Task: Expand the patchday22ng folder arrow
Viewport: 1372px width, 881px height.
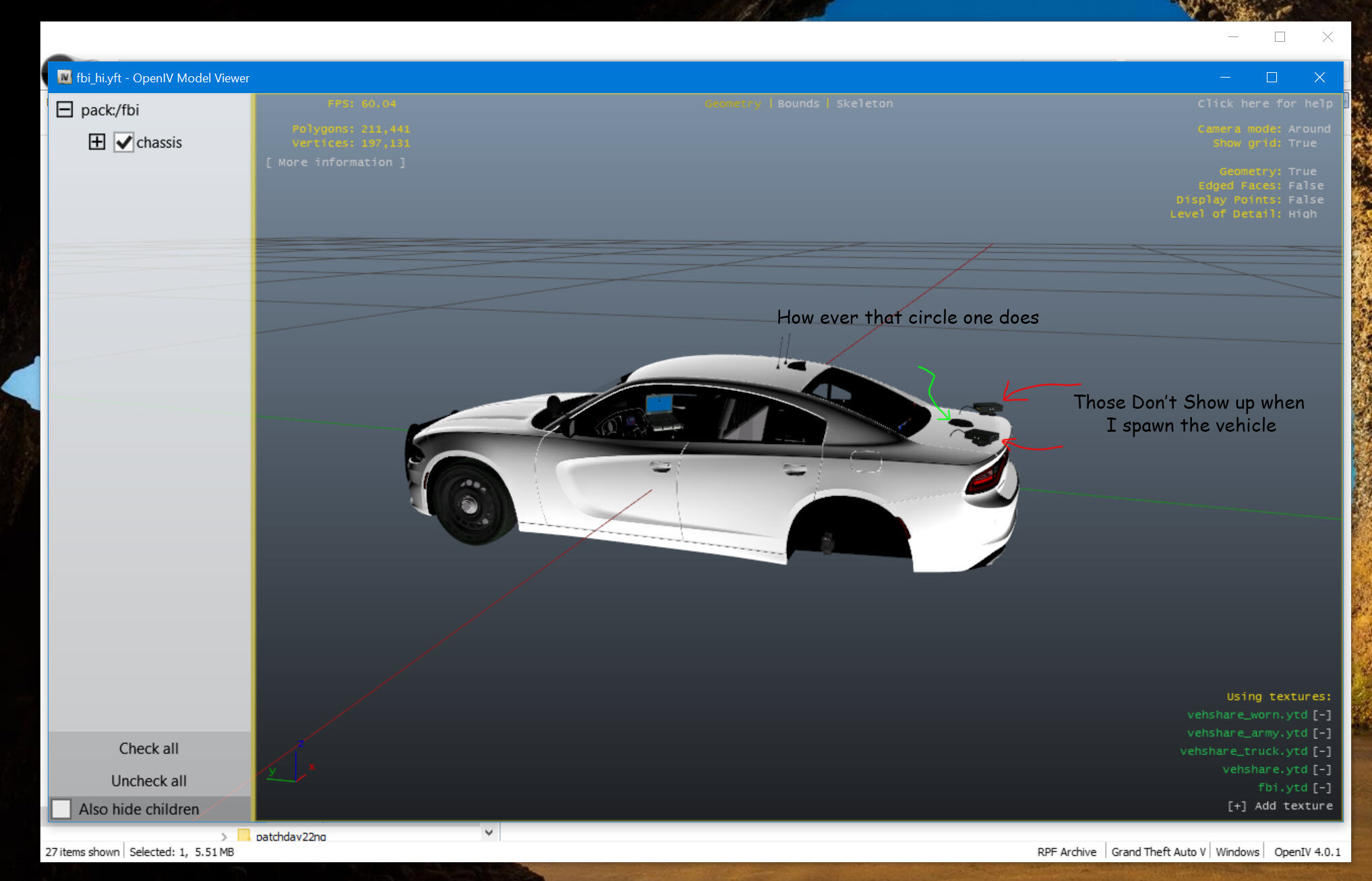Action: (225, 836)
